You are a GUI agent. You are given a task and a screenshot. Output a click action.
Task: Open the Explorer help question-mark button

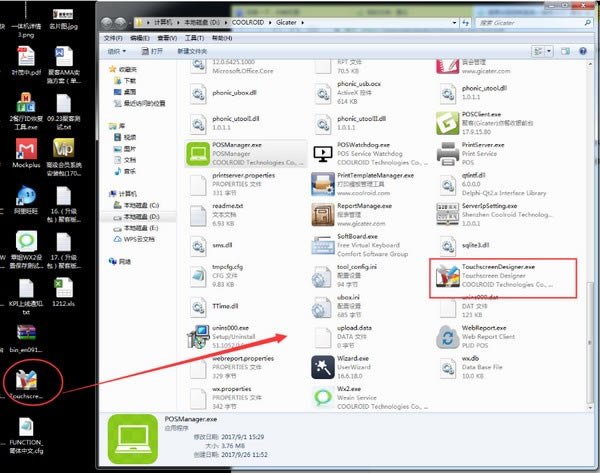pyautogui.click(x=582, y=51)
